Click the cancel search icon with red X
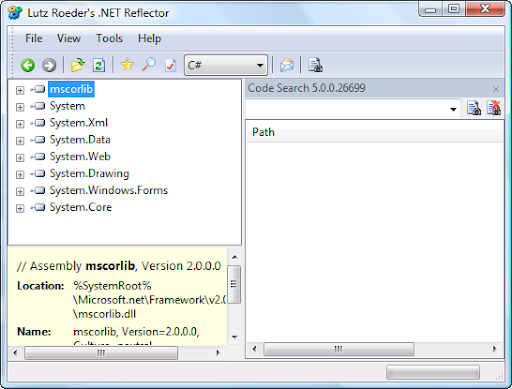Image resolution: width=512 pixels, height=389 pixels. click(494, 108)
